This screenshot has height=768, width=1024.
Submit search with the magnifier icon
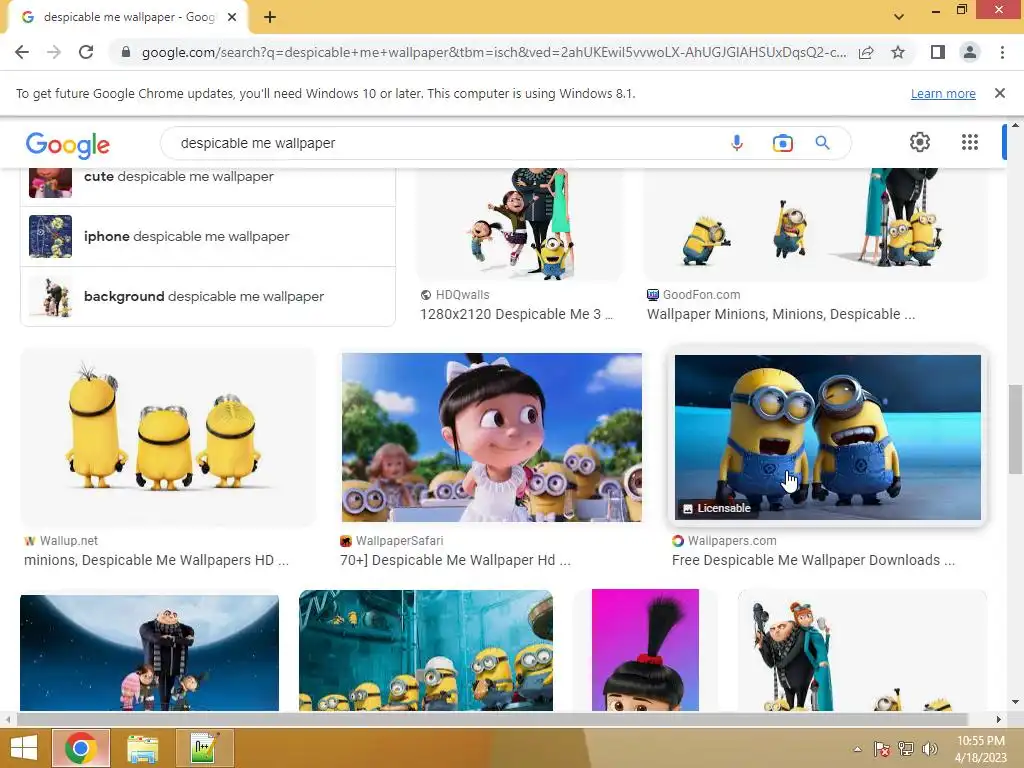[x=822, y=143]
